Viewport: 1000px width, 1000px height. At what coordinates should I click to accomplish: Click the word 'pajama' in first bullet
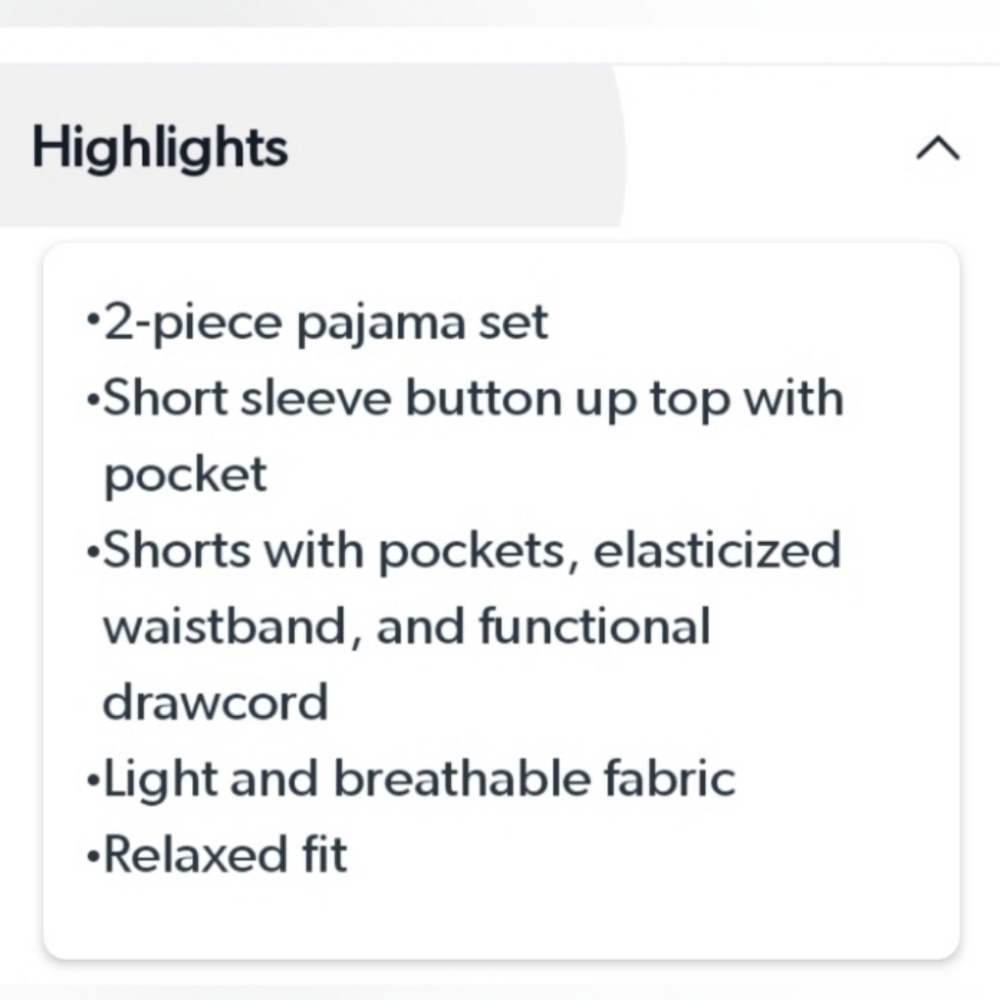[x=381, y=325]
